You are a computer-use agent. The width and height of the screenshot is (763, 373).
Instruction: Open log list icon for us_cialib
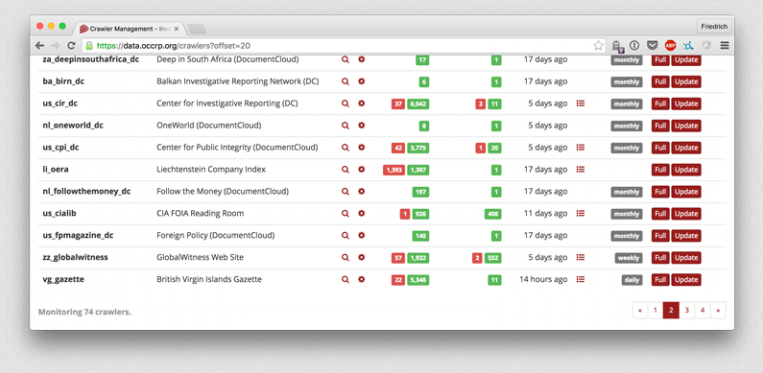pyautogui.click(x=580, y=213)
